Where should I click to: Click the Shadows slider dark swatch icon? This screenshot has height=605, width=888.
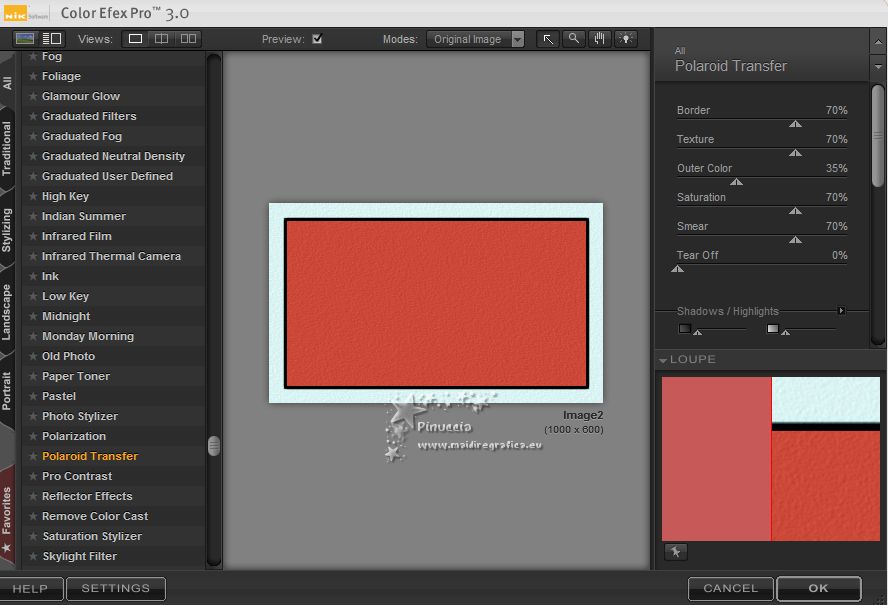click(685, 329)
